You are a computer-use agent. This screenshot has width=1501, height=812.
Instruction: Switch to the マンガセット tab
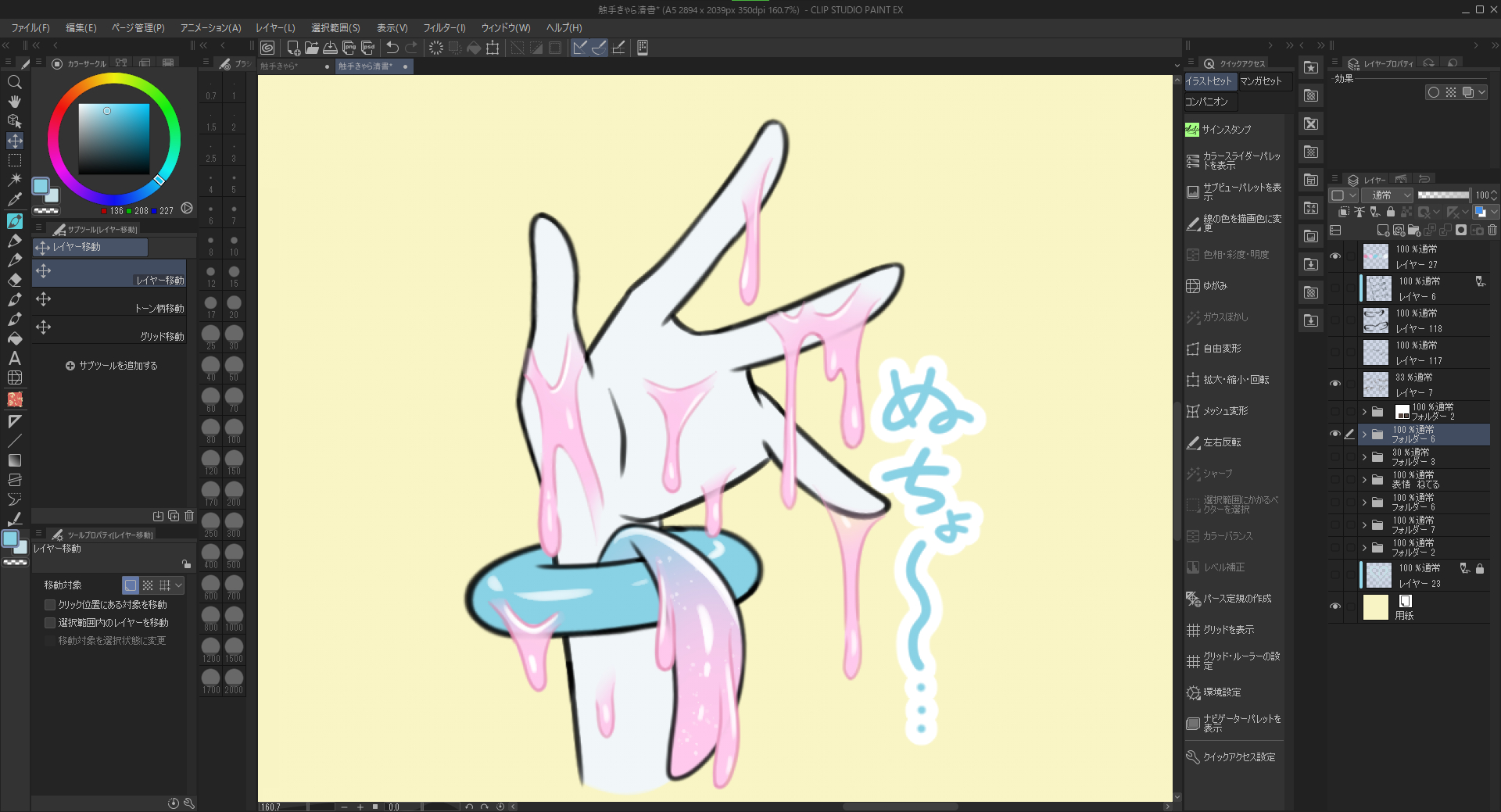[x=1260, y=81]
